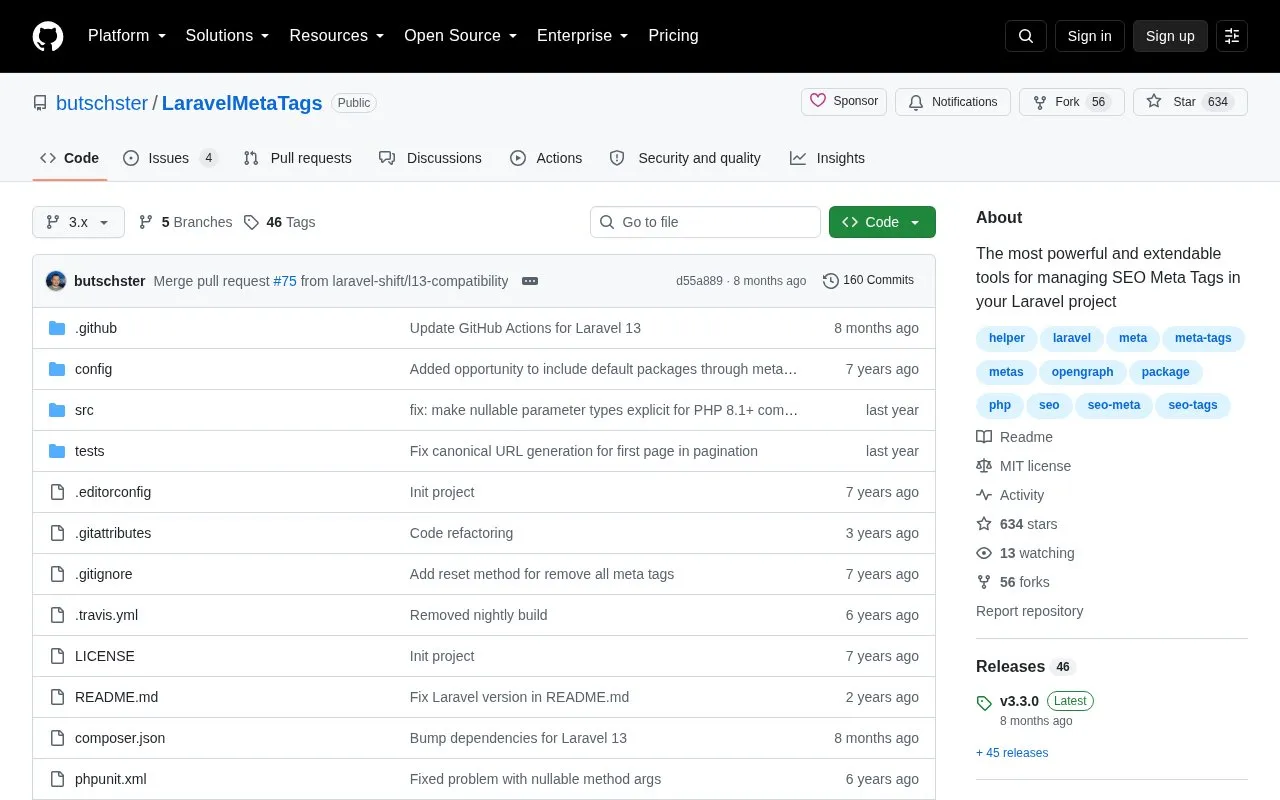Click the .github folder icon
1280x800 pixels.
pos(57,328)
